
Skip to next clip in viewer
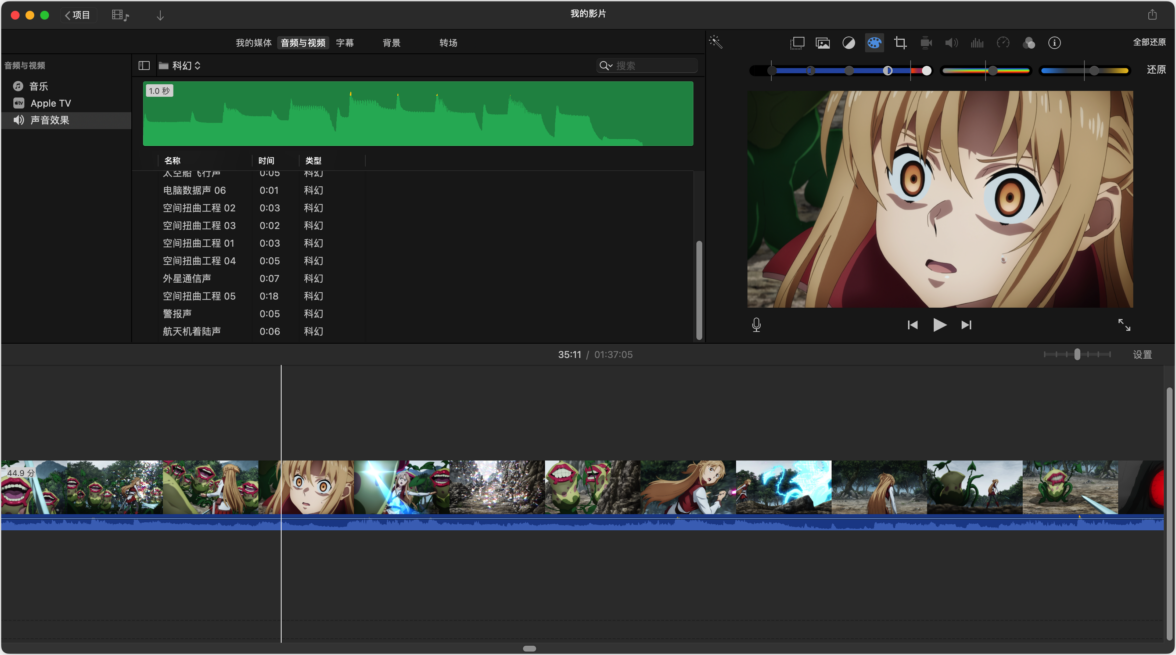(966, 325)
